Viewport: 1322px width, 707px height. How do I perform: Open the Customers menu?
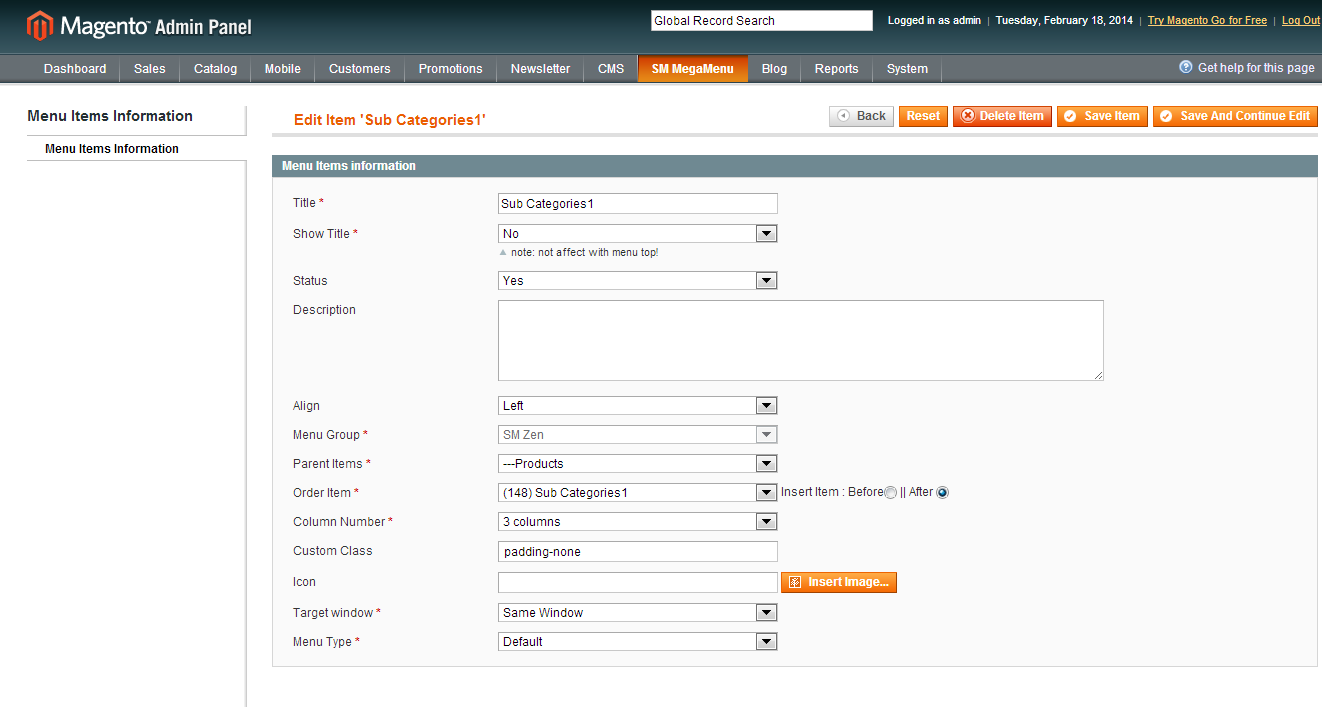(360, 69)
